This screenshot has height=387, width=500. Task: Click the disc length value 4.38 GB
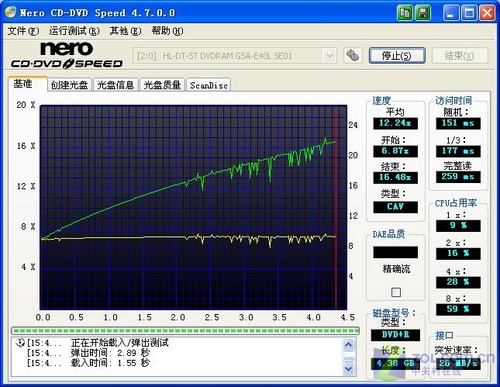(x=395, y=364)
